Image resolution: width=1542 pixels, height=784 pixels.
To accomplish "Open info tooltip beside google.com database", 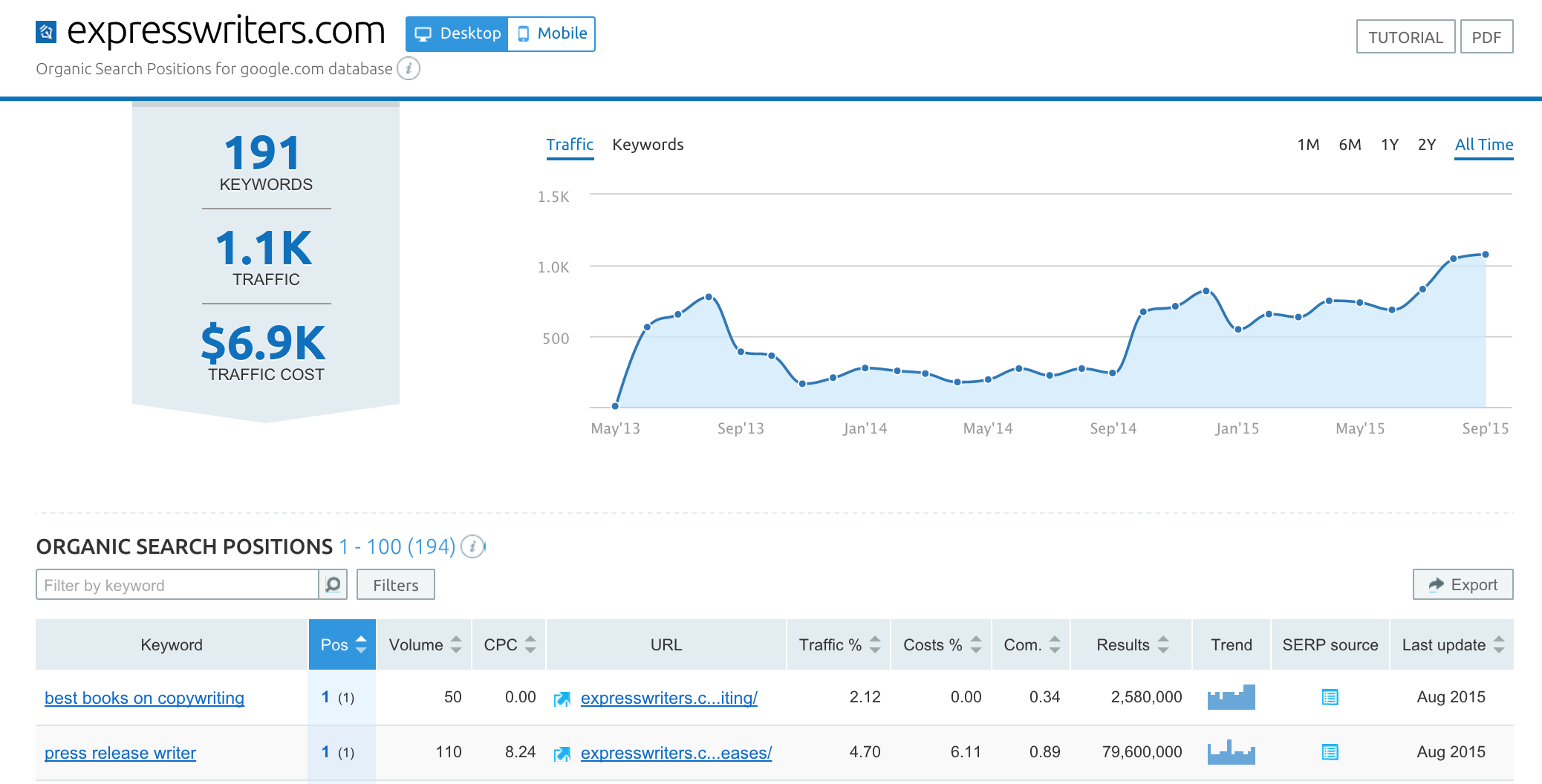I will pos(409,68).
